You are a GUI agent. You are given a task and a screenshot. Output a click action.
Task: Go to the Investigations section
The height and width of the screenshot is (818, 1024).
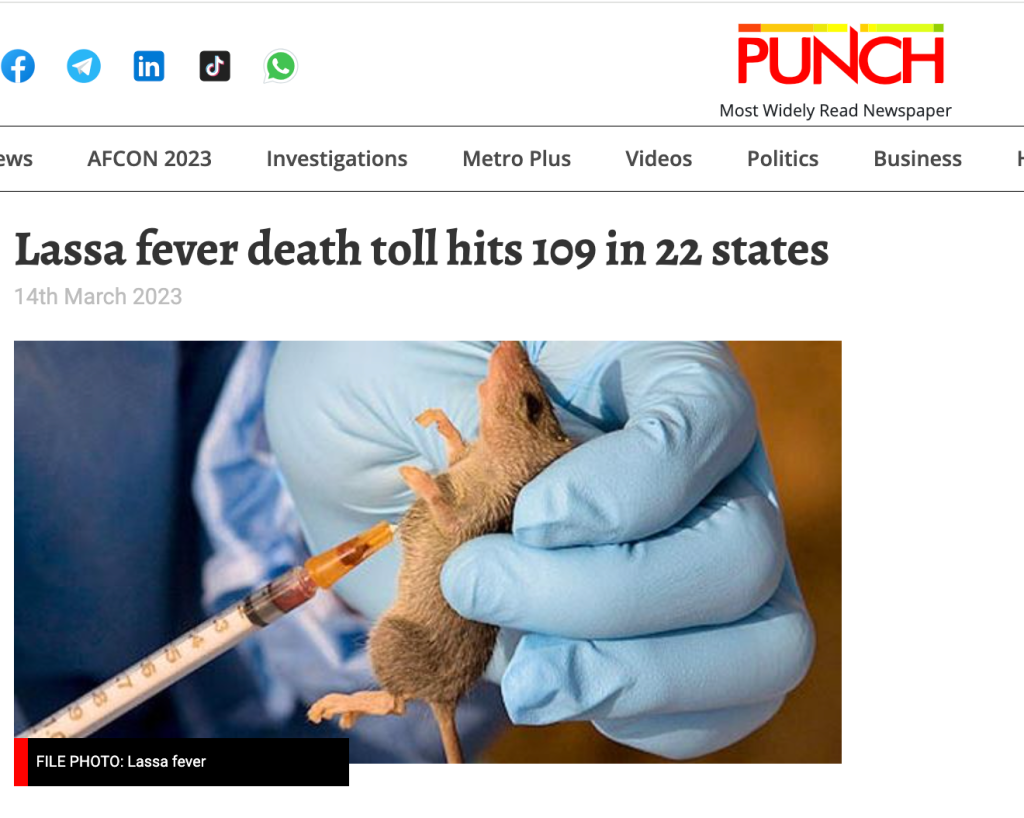336,159
